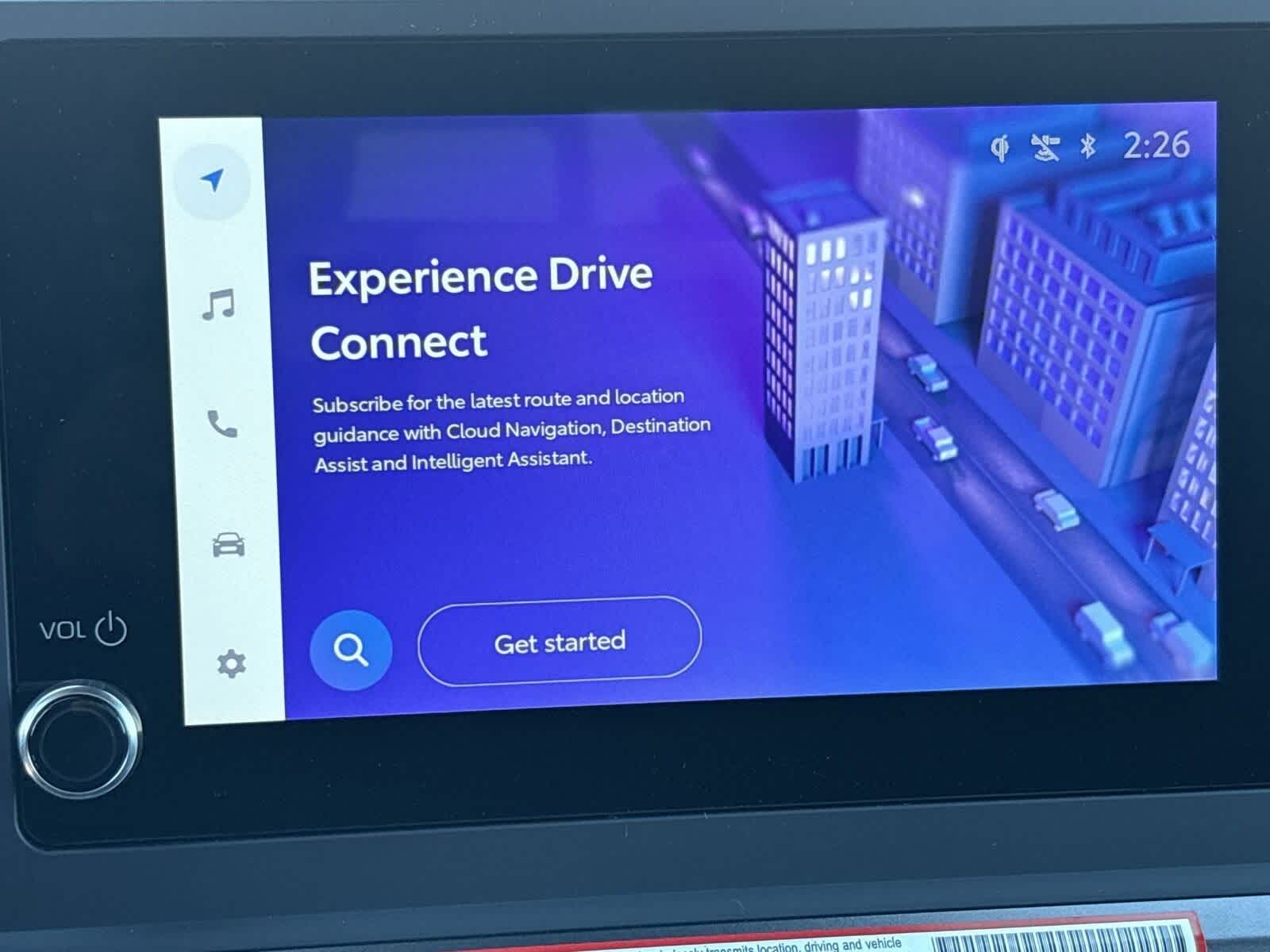
Task: Tap the Bluetooth status icon
Action: coord(1088,146)
